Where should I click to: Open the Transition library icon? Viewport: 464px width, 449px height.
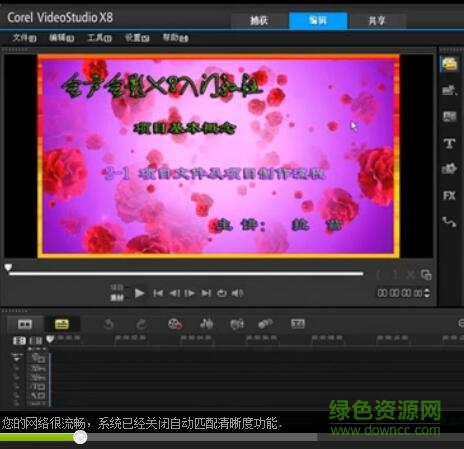[x=449, y=116]
